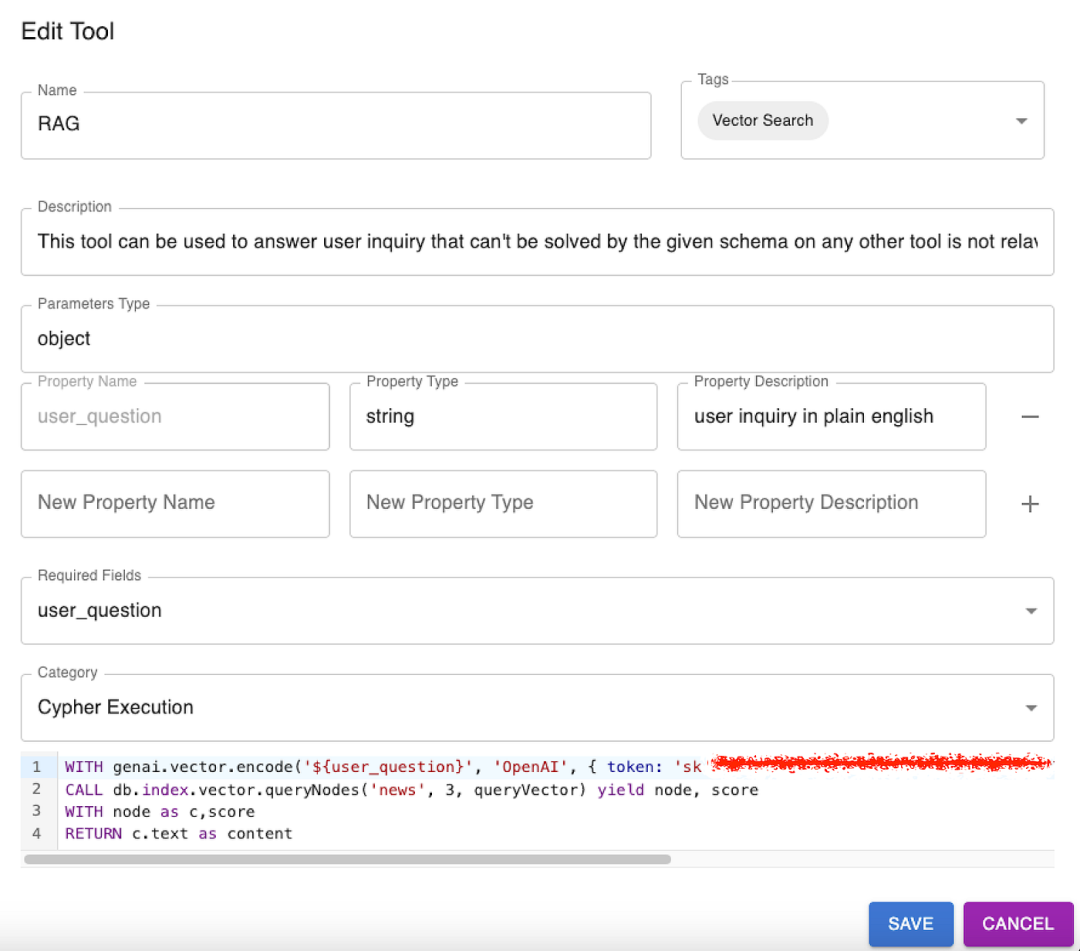Select the Vector Search tag chip
The height and width of the screenshot is (951, 1080).
coord(763,121)
